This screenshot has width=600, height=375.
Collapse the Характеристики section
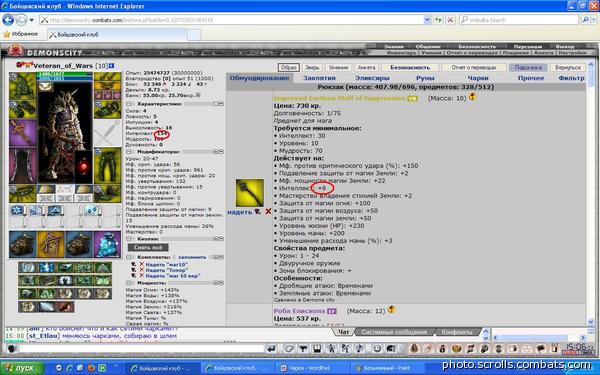[x=129, y=104]
